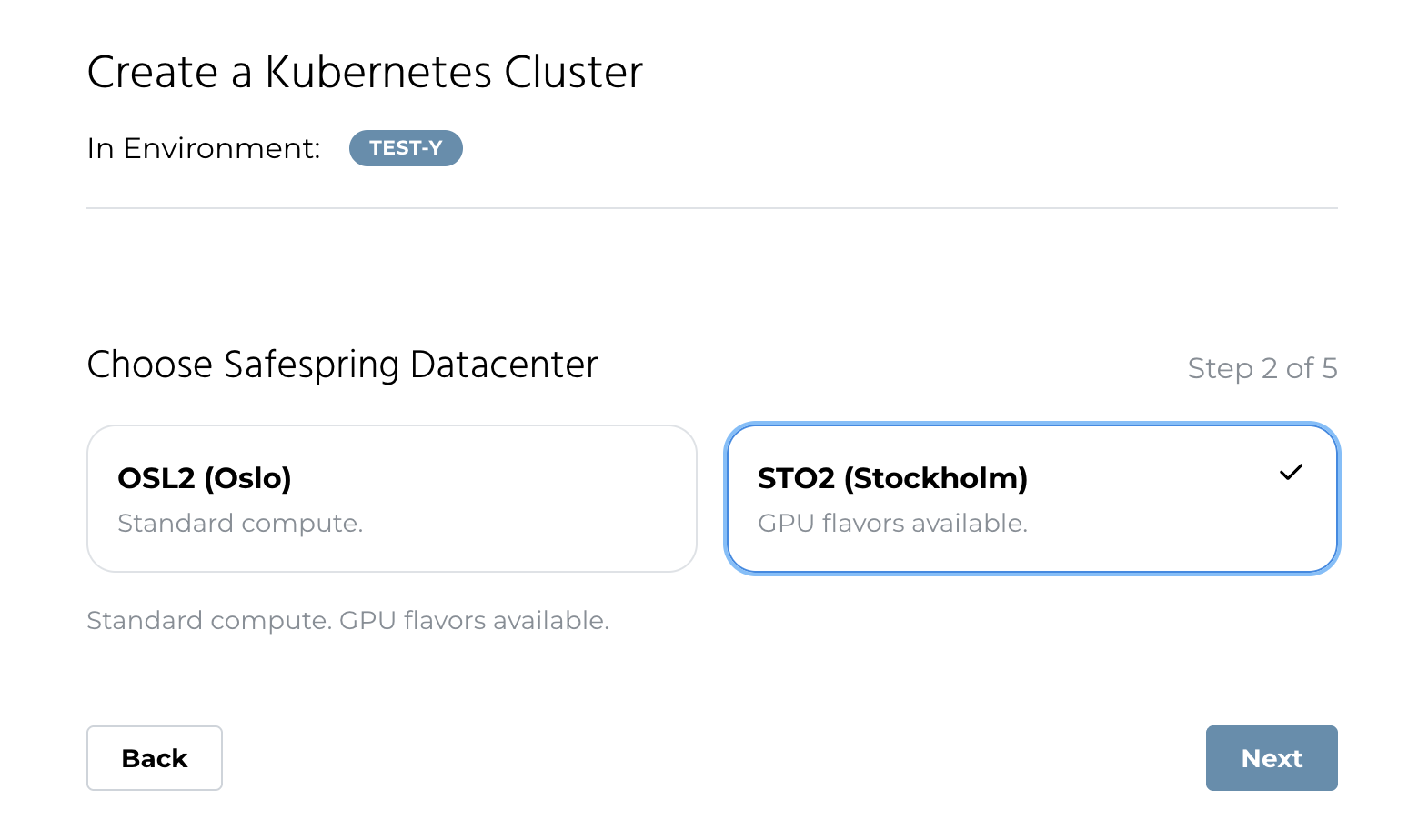The height and width of the screenshot is (840, 1408).
Task: Choose the STO2 (Stockholm) datacenter option
Action: tap(1031, 498)
